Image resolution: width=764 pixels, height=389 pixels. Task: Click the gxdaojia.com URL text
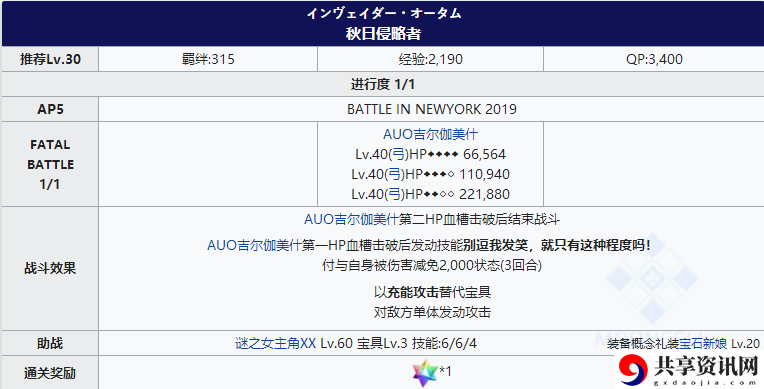click(x=706, y=383)
